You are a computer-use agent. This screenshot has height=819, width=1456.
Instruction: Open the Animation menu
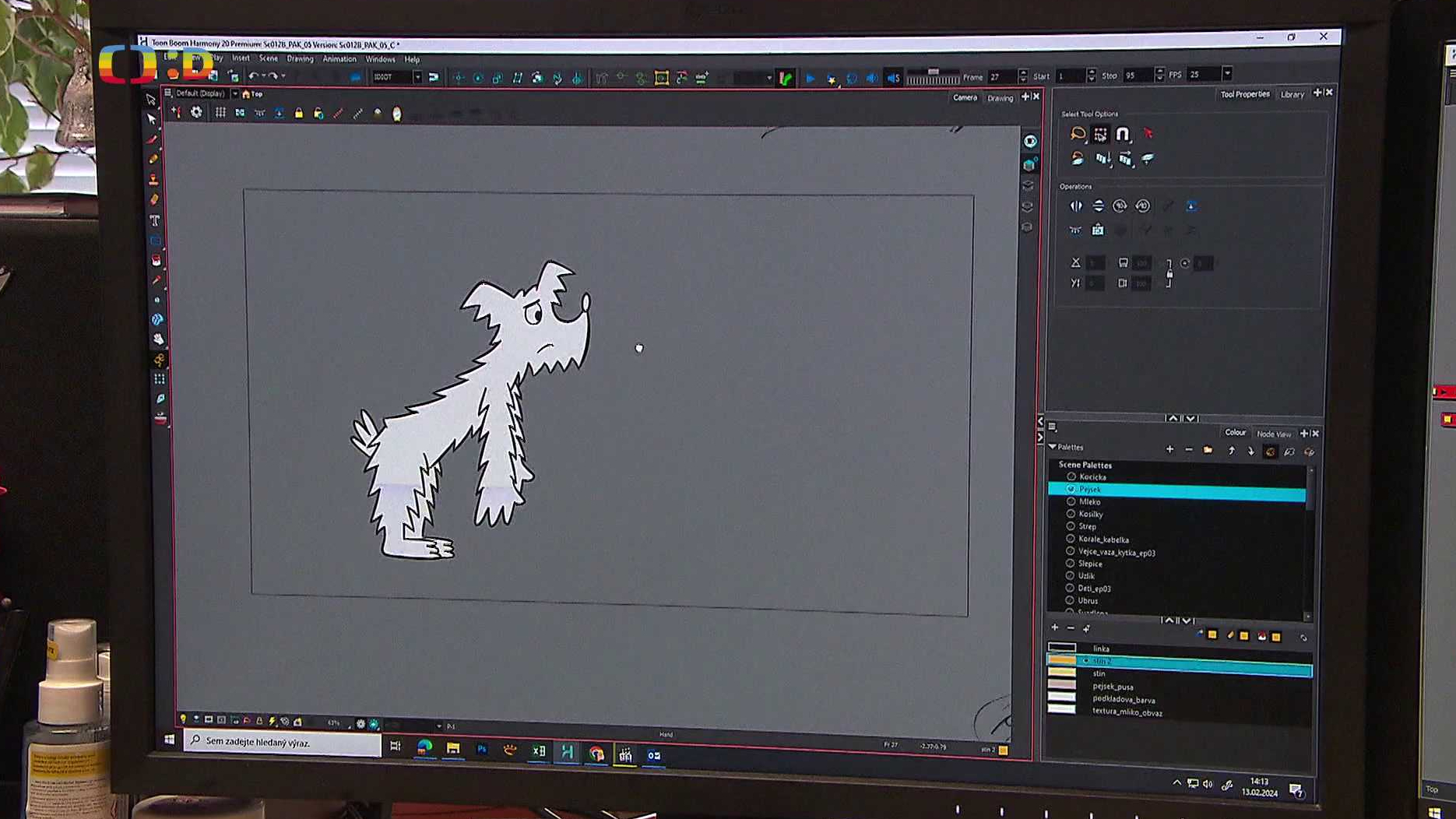tap(339, 59)
